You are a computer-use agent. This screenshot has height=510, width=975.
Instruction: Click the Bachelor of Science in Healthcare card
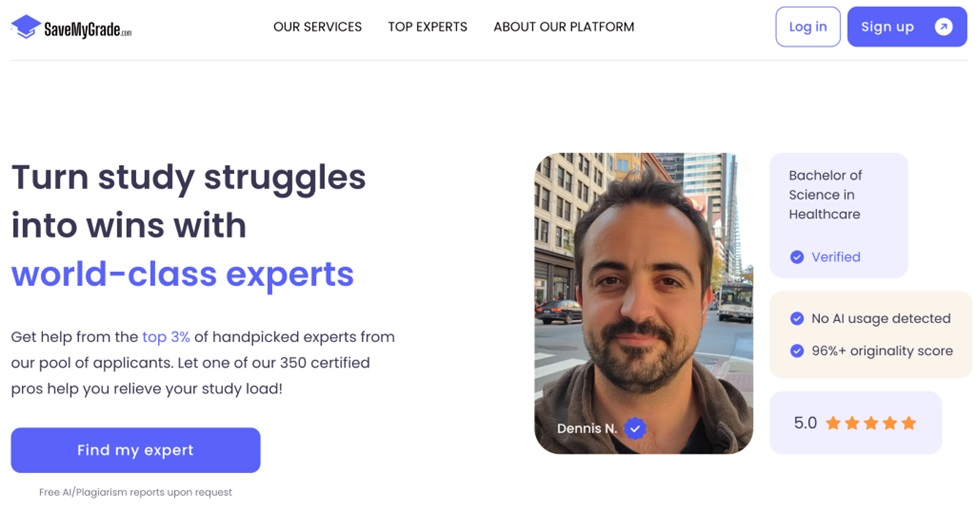[x=838, y=215]
